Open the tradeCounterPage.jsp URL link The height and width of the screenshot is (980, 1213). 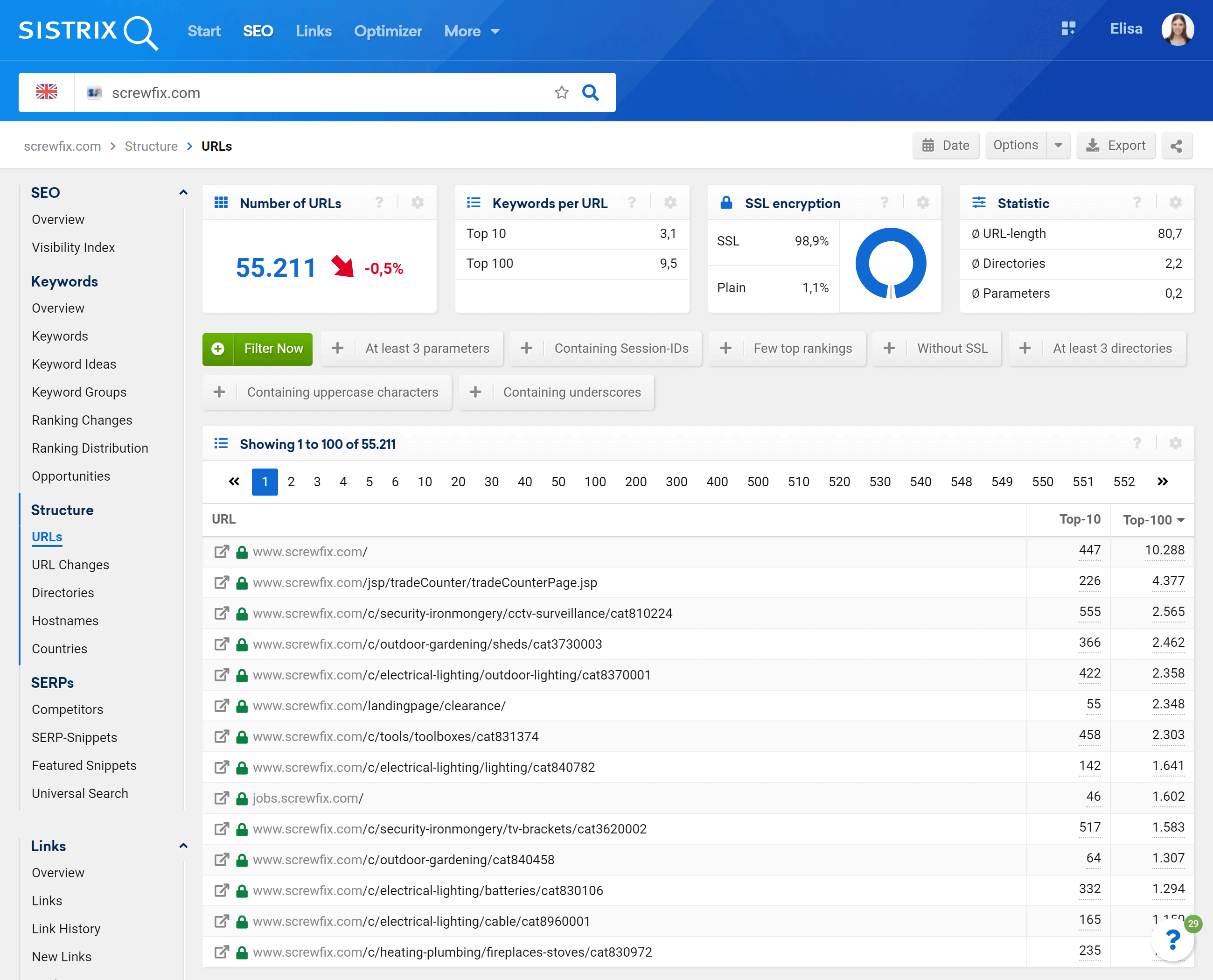pos(425,582)
